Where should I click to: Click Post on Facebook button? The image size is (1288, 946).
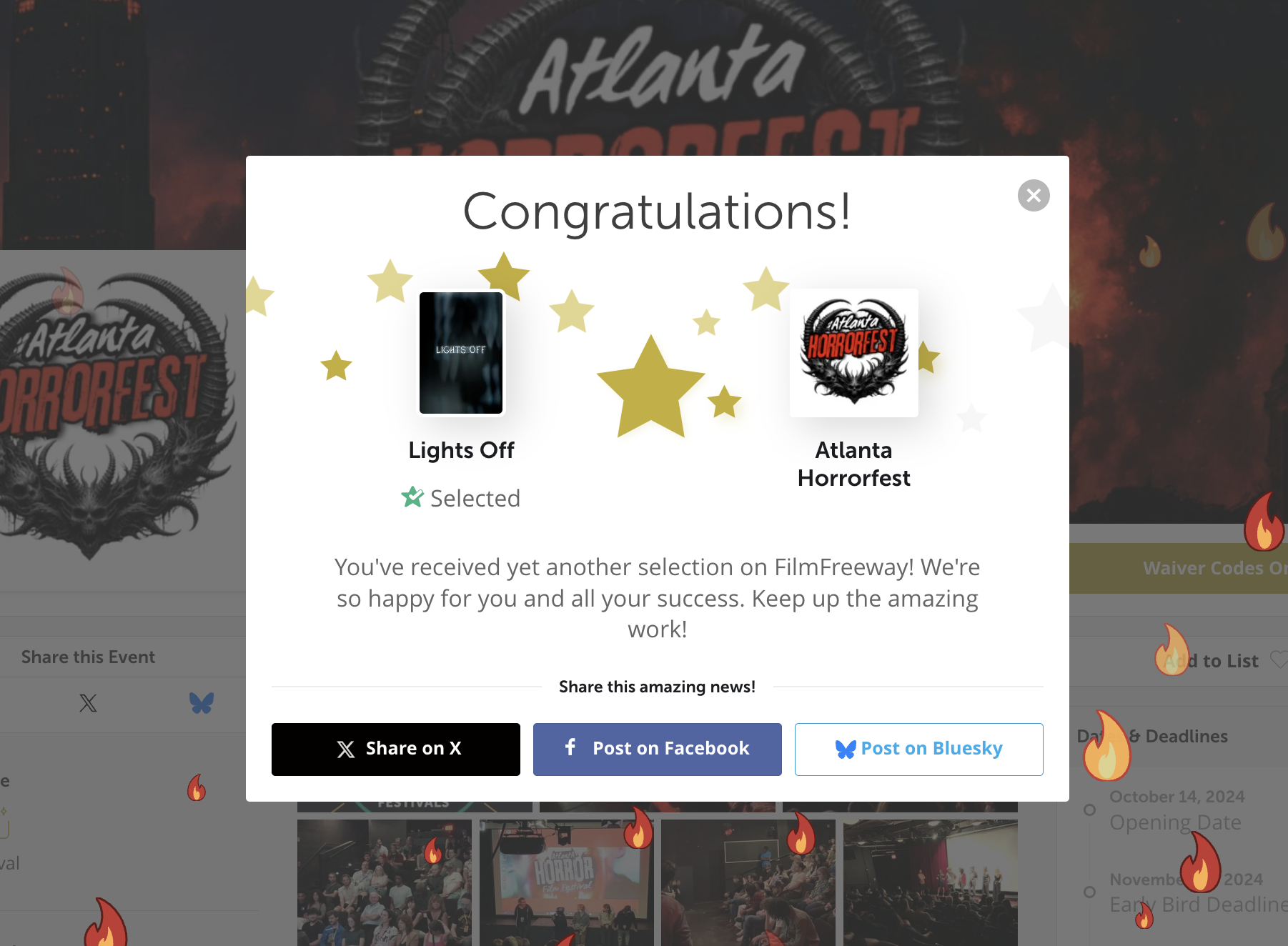tap(658, 749)
